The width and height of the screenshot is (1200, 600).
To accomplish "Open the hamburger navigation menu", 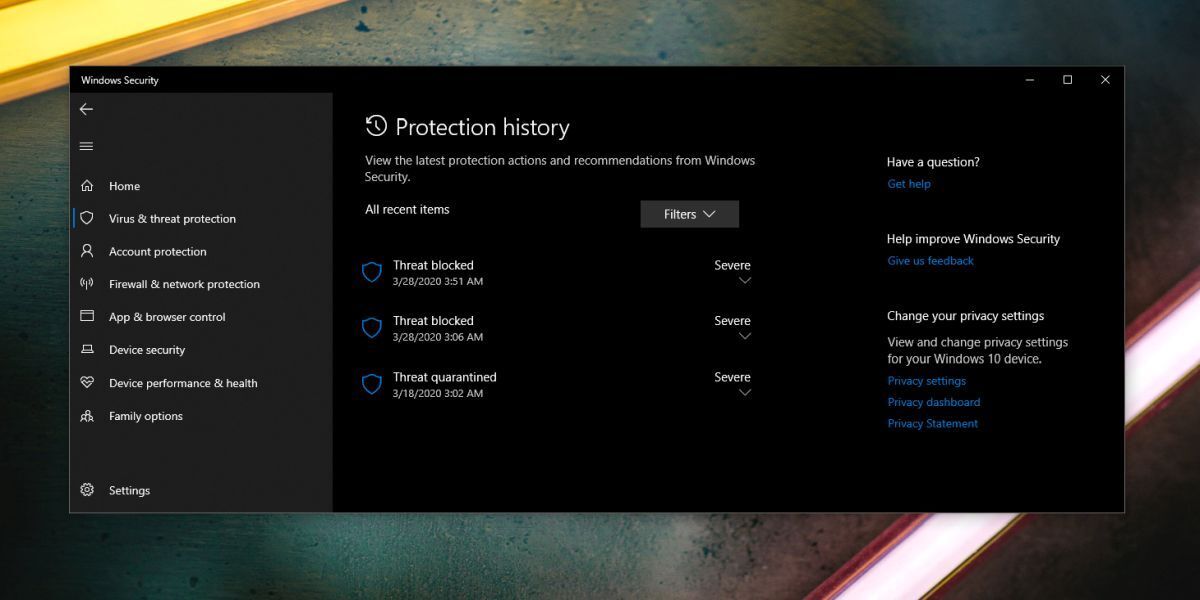I will point(86,146).
